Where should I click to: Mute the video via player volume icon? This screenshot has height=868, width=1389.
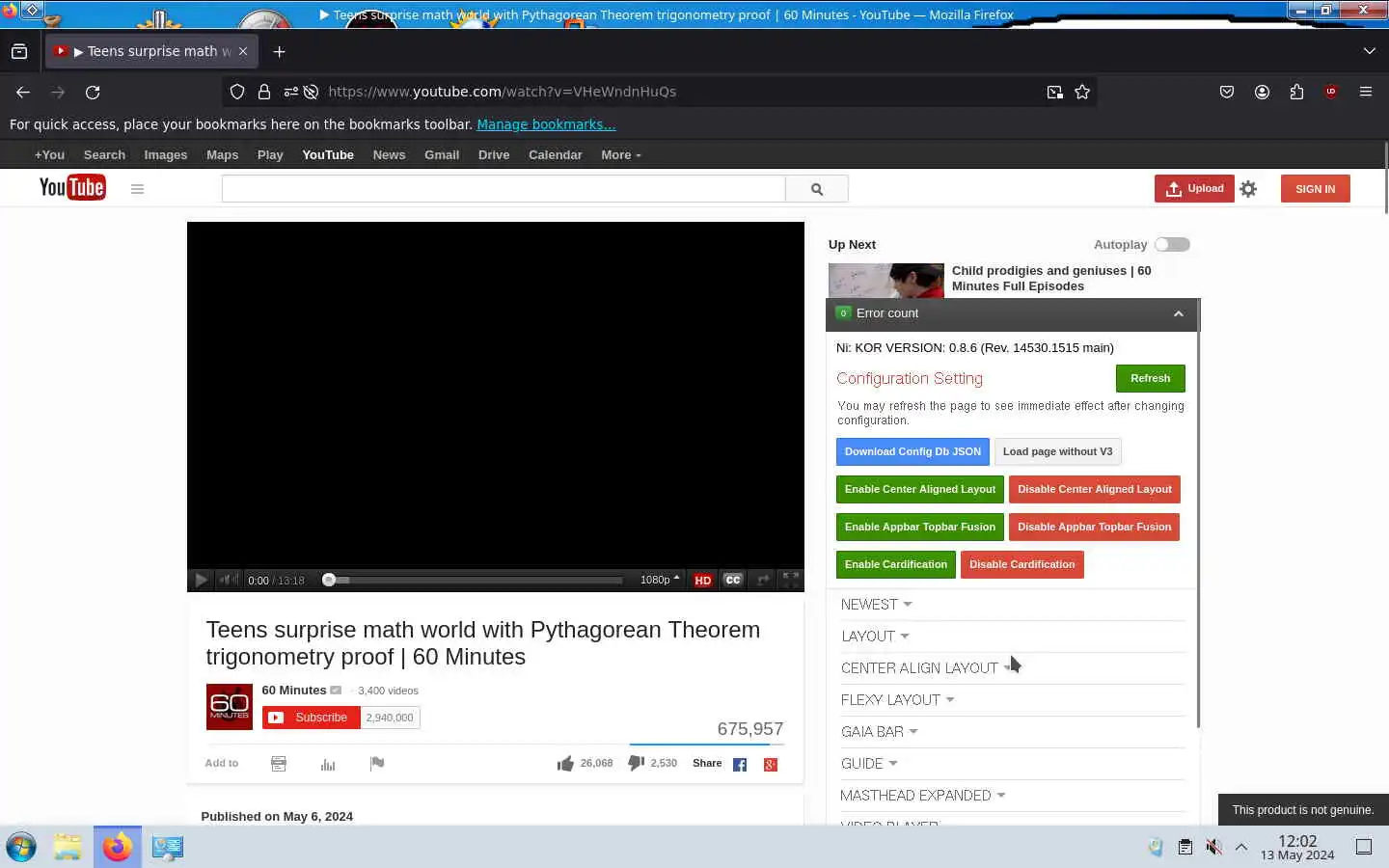(229, 580)
